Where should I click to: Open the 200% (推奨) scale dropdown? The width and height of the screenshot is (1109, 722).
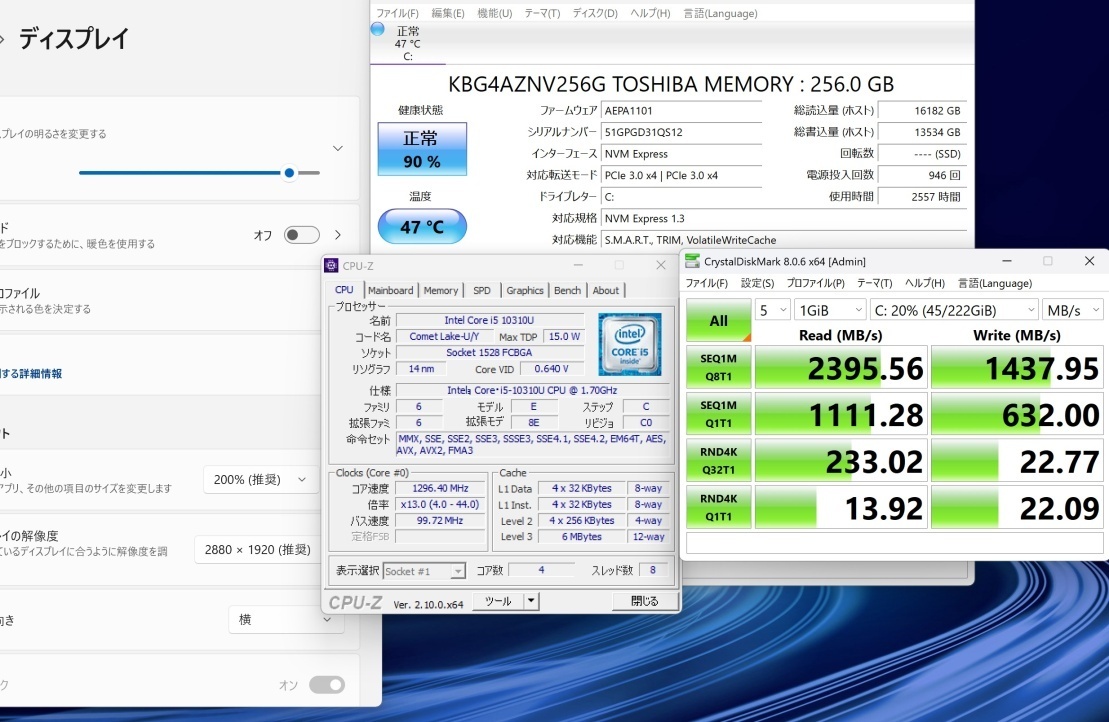(260, 479)
